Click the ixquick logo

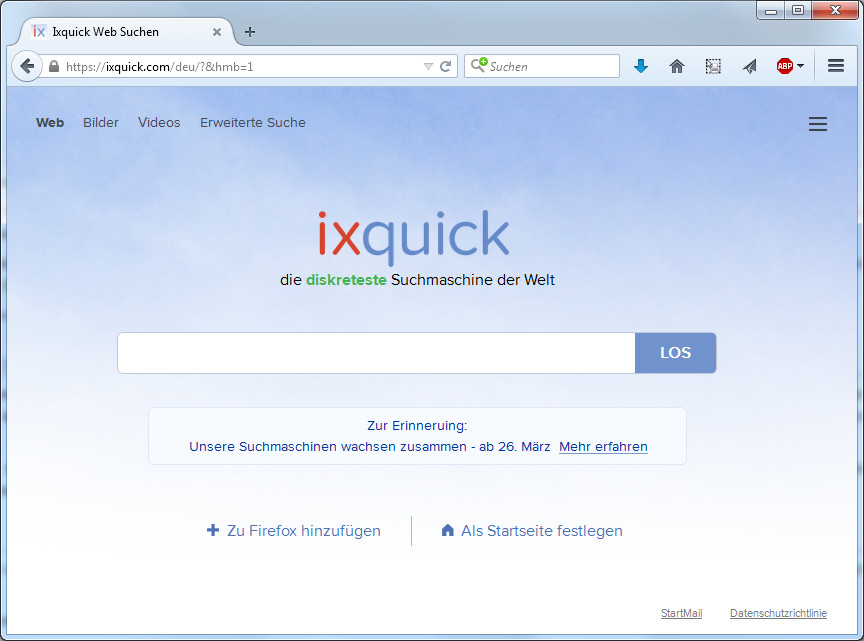pyautogui.click(x=414, y=236)
